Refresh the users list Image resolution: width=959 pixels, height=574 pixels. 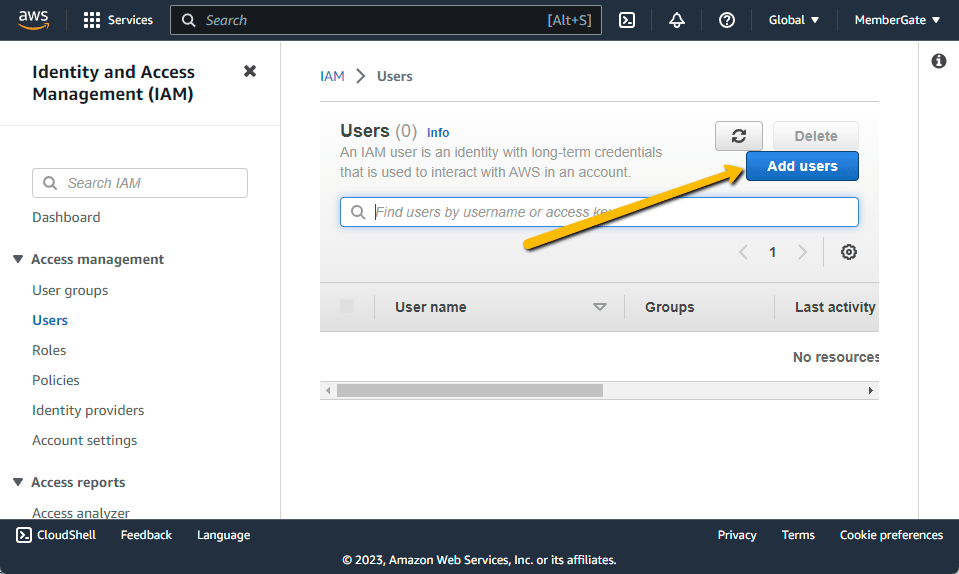click(x=739, y=136)
